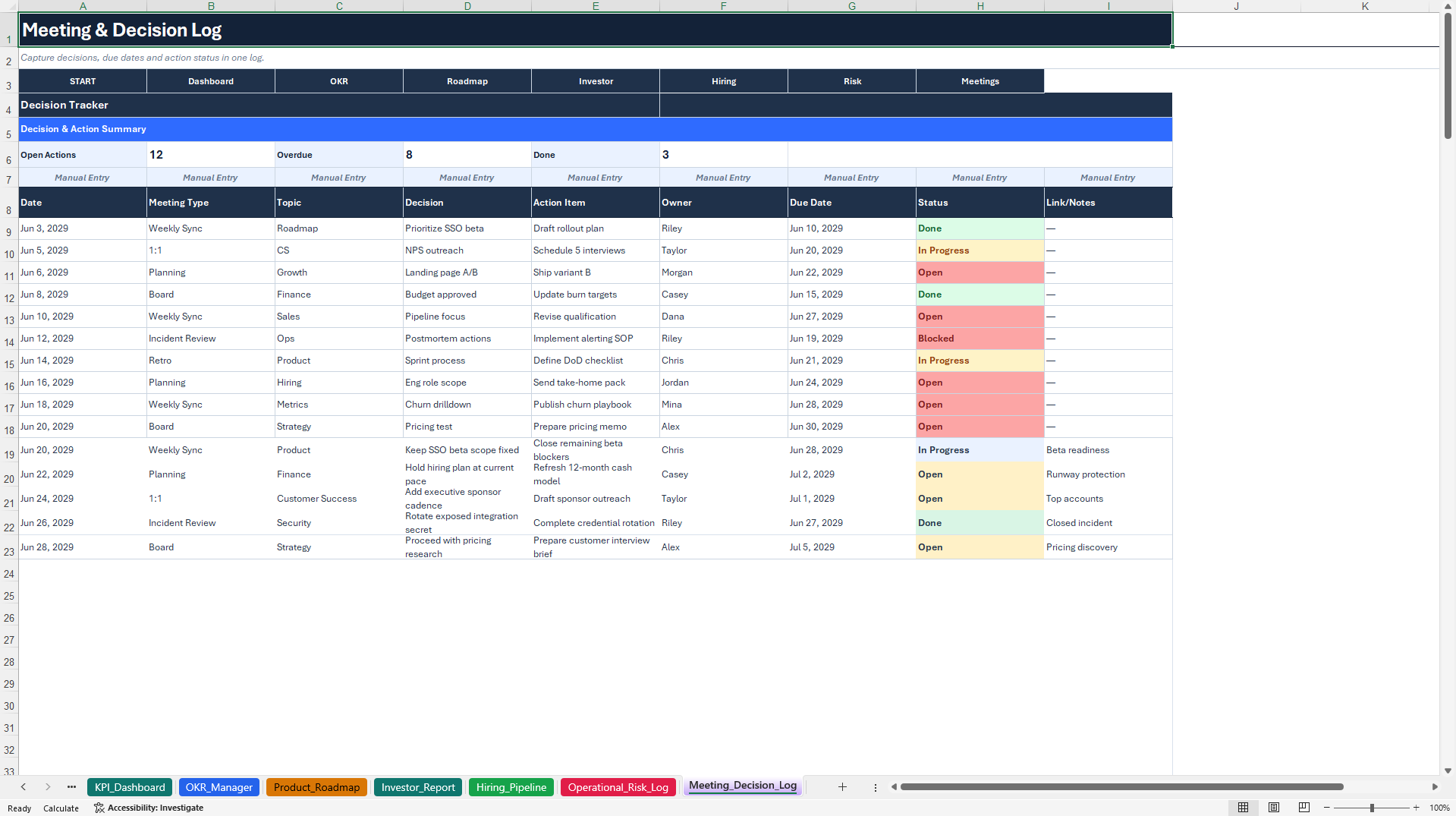Click the Hiring navigation button
This screenshot has height=816, width=1456.
click(724, 81)
